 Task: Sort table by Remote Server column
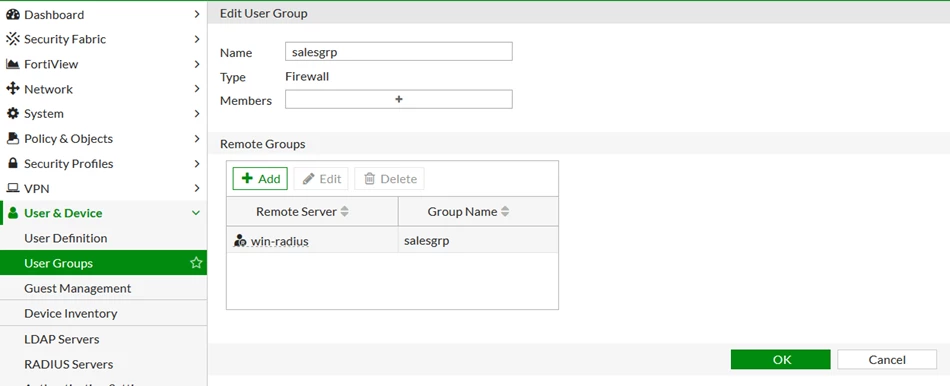click(x=345, y=211)
